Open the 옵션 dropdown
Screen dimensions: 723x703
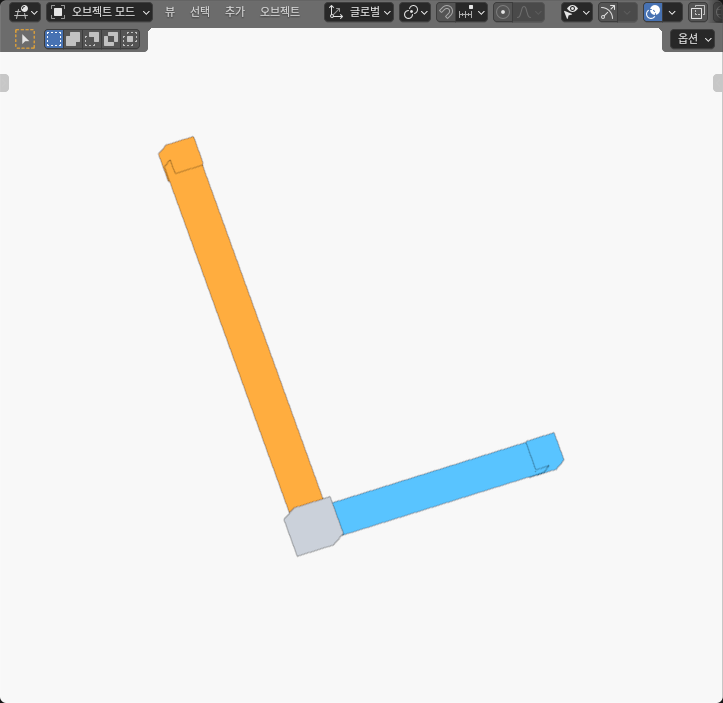click(693, 39)
